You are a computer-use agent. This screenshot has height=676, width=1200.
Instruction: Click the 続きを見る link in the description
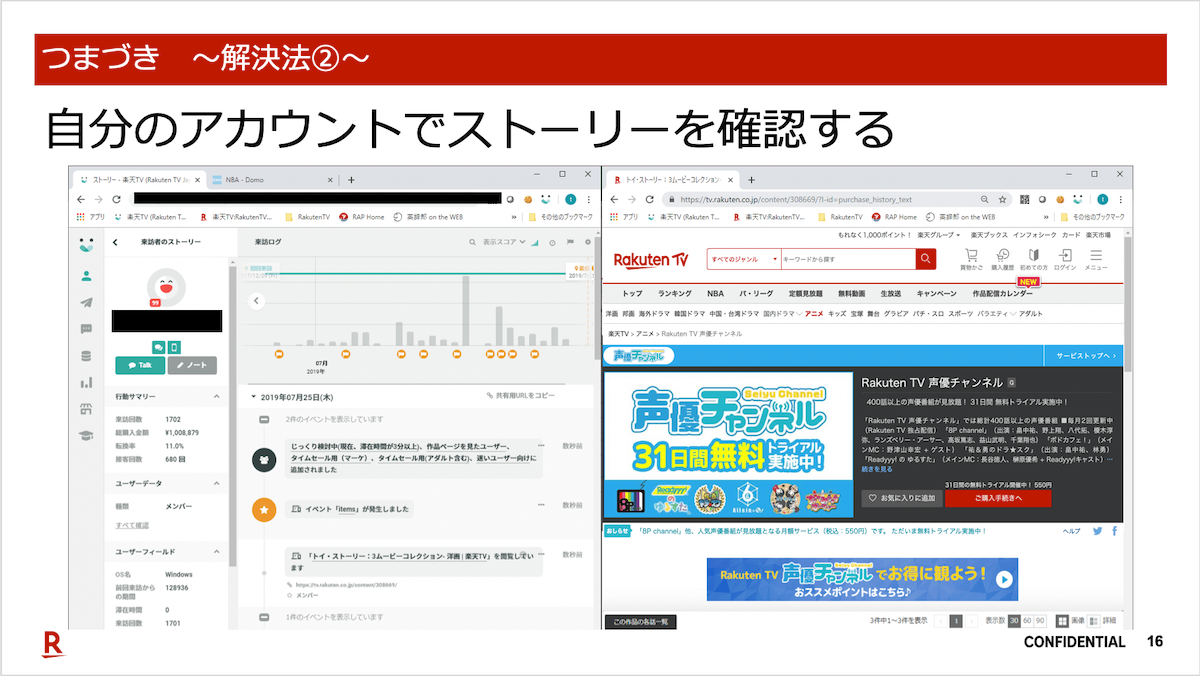(877, 468)
